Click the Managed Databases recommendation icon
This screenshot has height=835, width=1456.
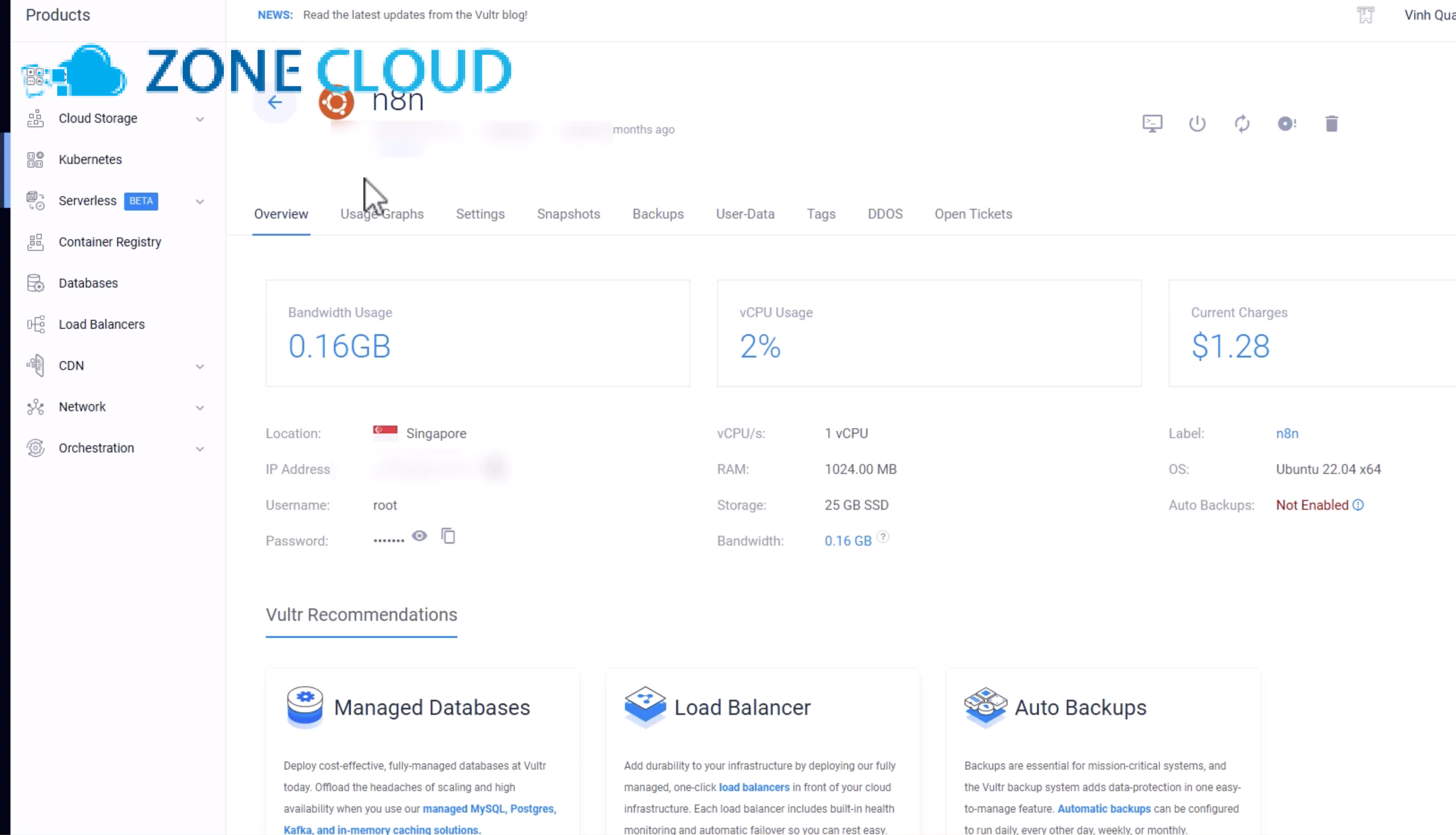[305, 707]
